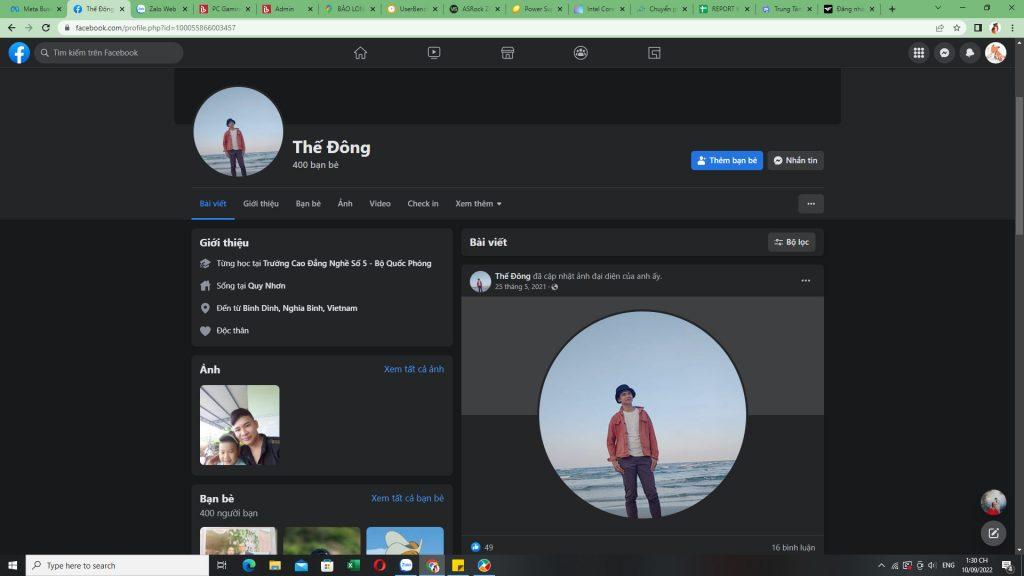Open the Messenger icon in header
This screenshot has height=576, width=1024.
click(x=944, y=53)
